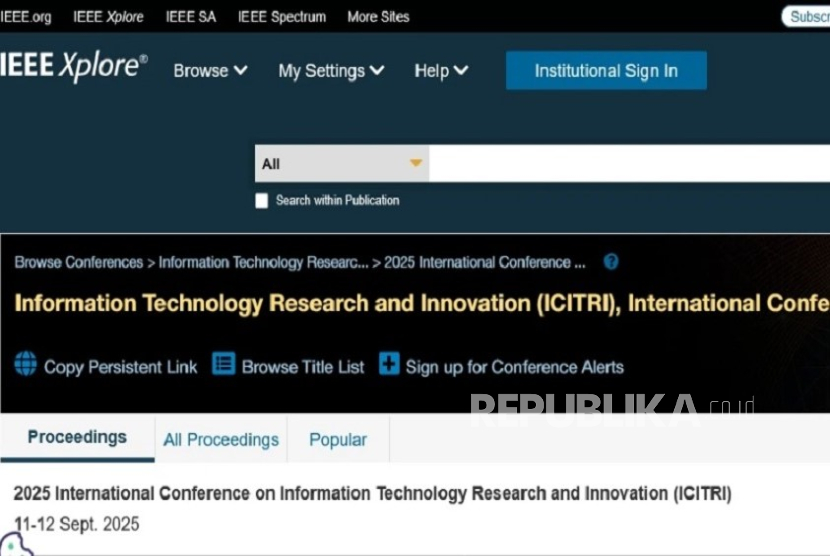
Task: Expand the My Settings menu
Action: [331, 70]
